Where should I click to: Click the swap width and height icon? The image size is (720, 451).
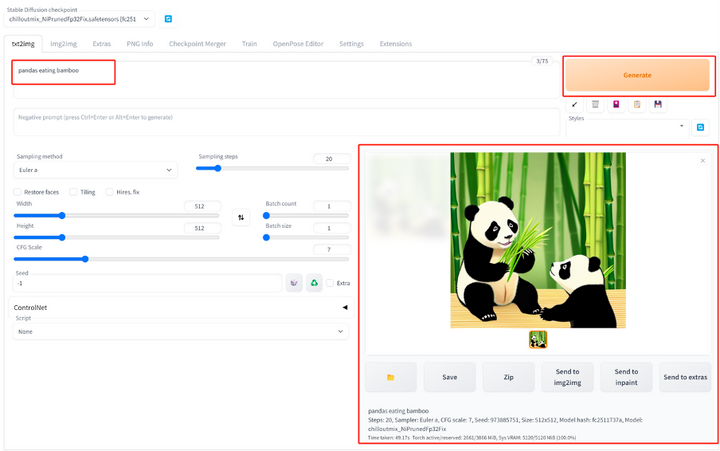point(241,217)
